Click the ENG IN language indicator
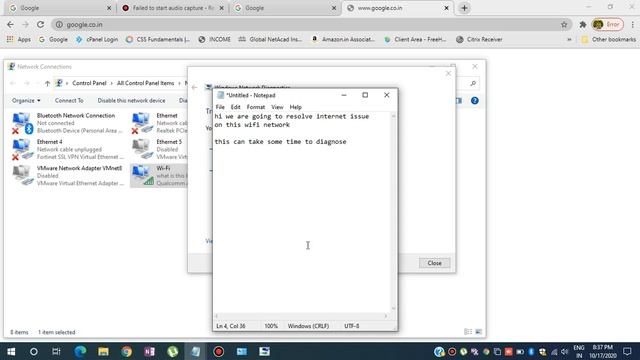The image size is (640, 360). point(579,351)
